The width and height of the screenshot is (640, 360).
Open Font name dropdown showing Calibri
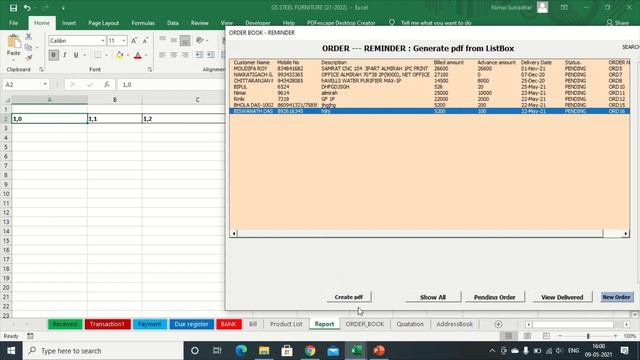102,40
